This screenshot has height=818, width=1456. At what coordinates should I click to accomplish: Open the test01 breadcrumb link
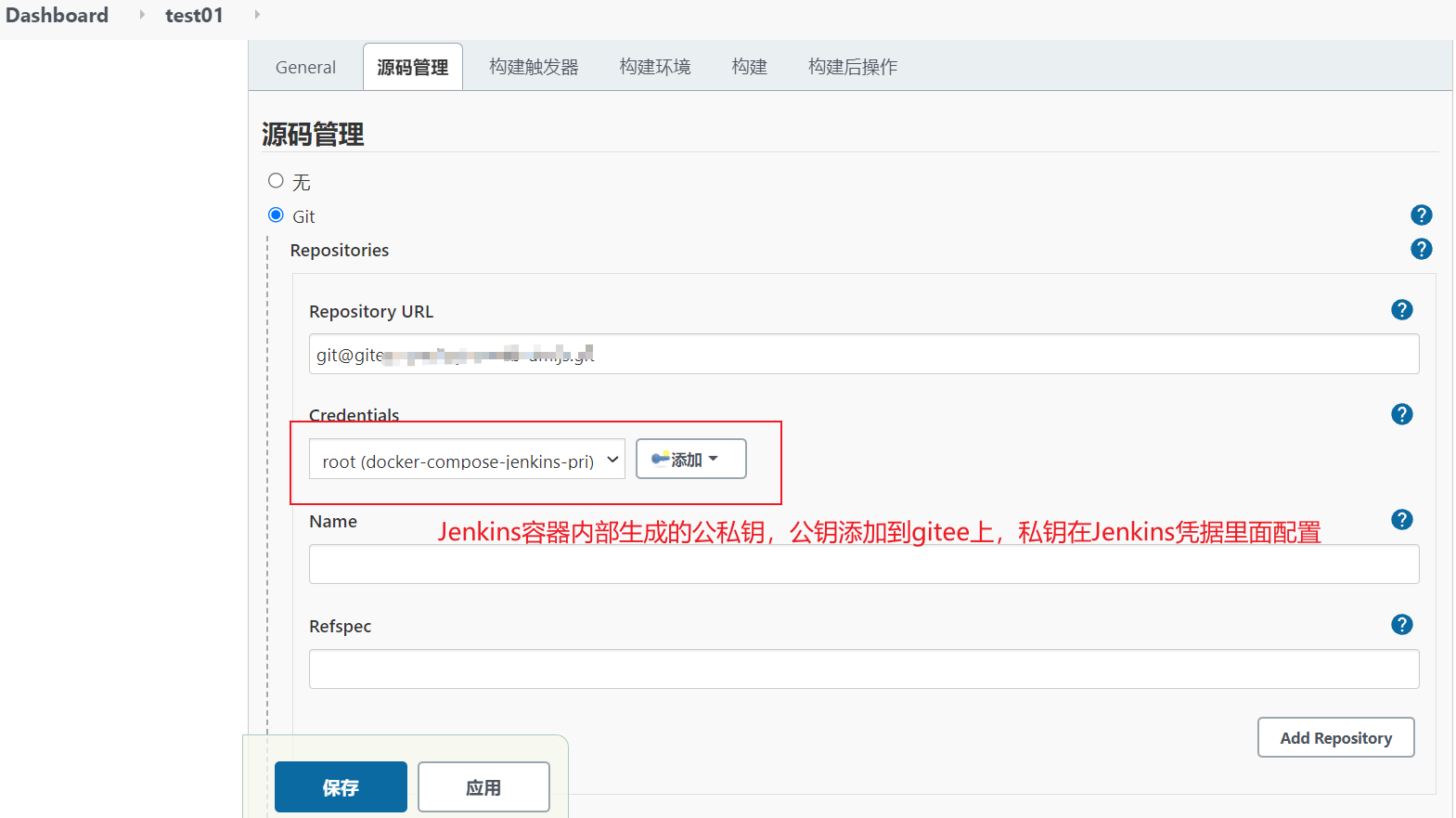point(194,15)
